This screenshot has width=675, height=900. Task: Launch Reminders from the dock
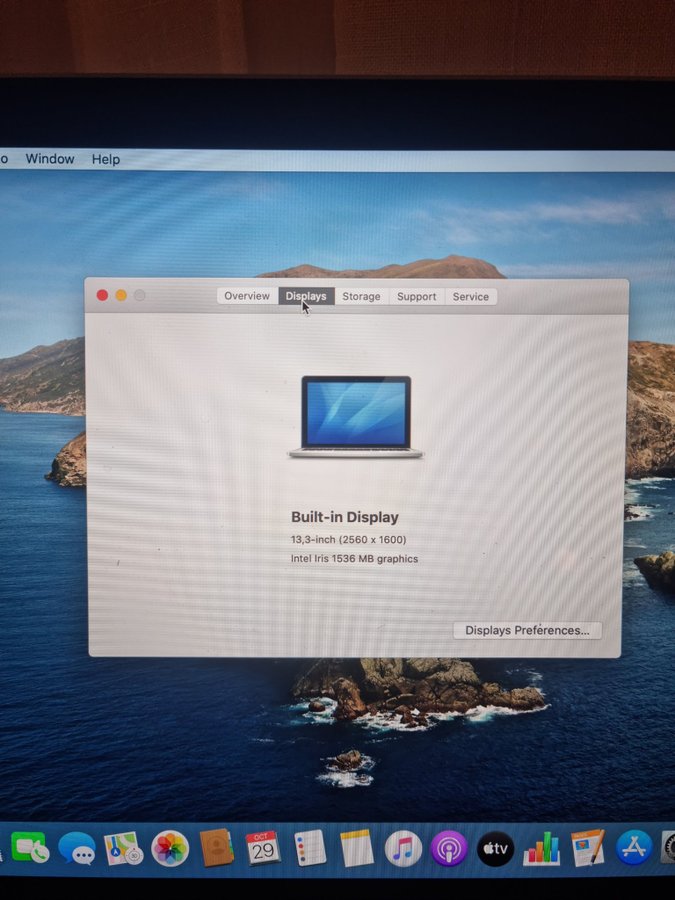tap(310, 848)
